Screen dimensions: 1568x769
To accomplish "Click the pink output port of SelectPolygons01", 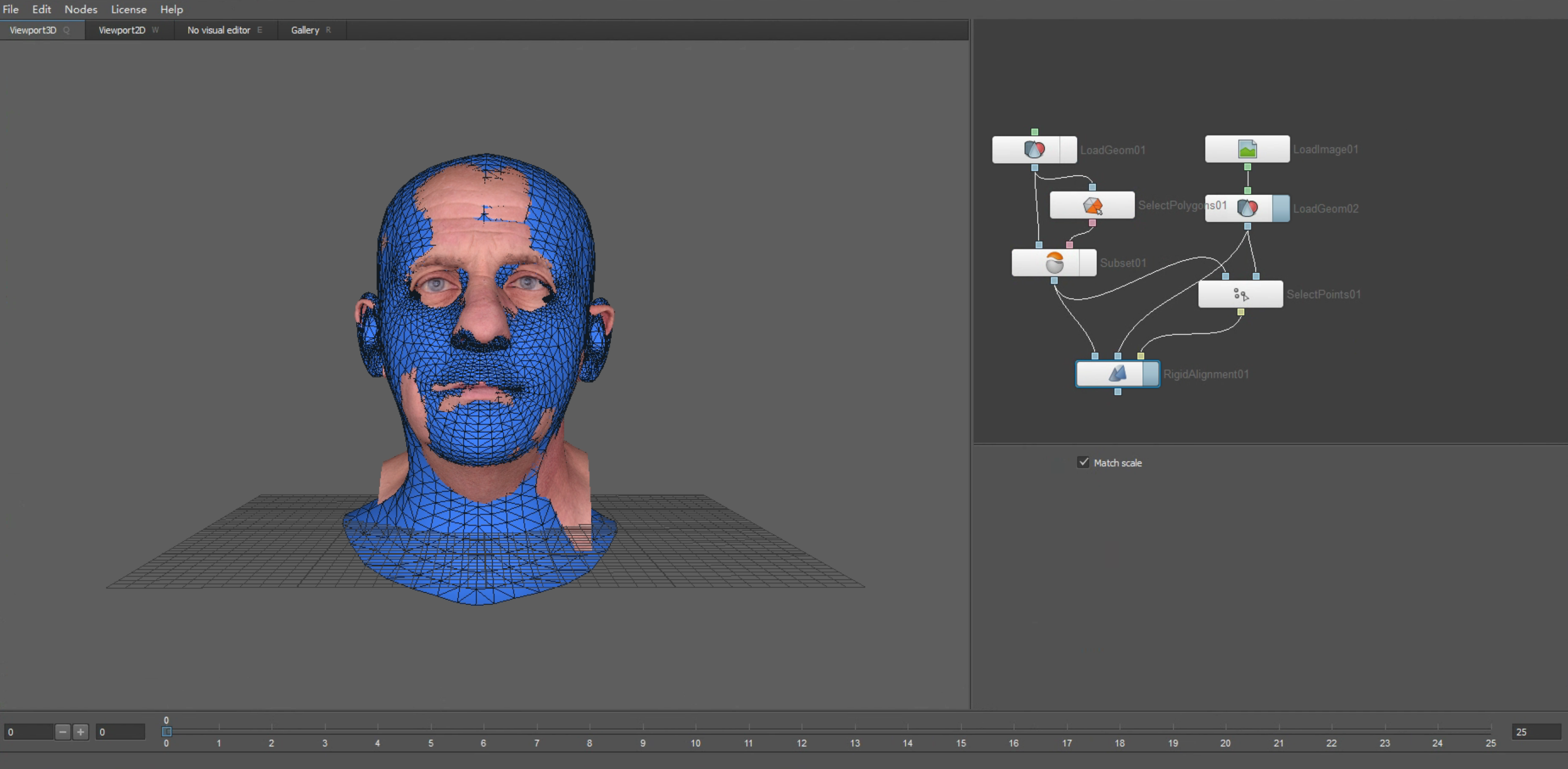I will [x=1092, y=223].
